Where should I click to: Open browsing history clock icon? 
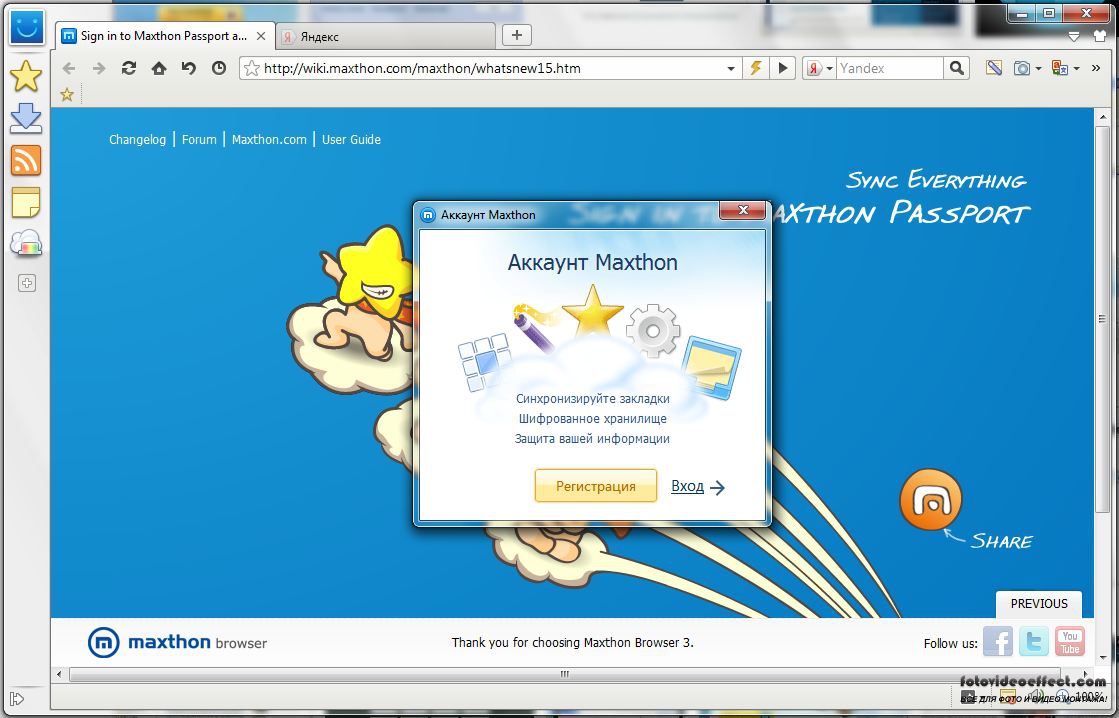[x=219, y=69]
